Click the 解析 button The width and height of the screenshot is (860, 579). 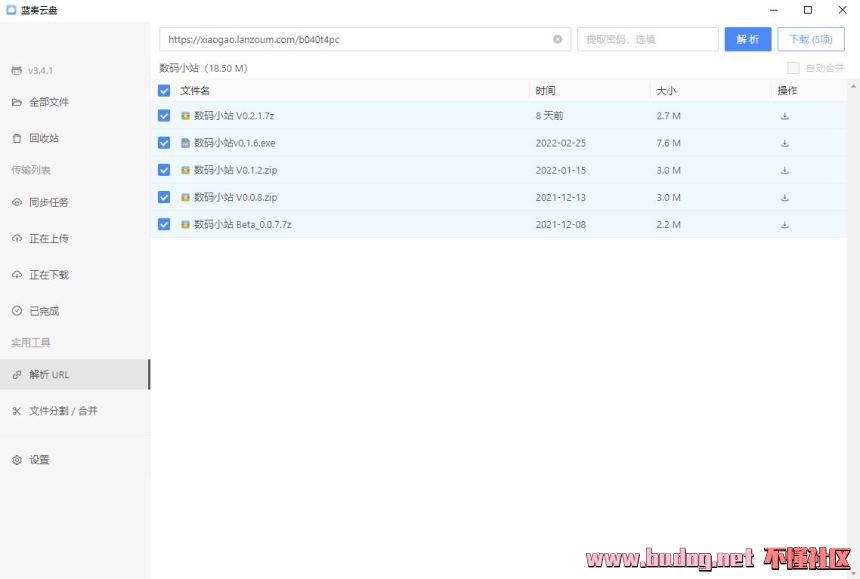tap(747, 40)
